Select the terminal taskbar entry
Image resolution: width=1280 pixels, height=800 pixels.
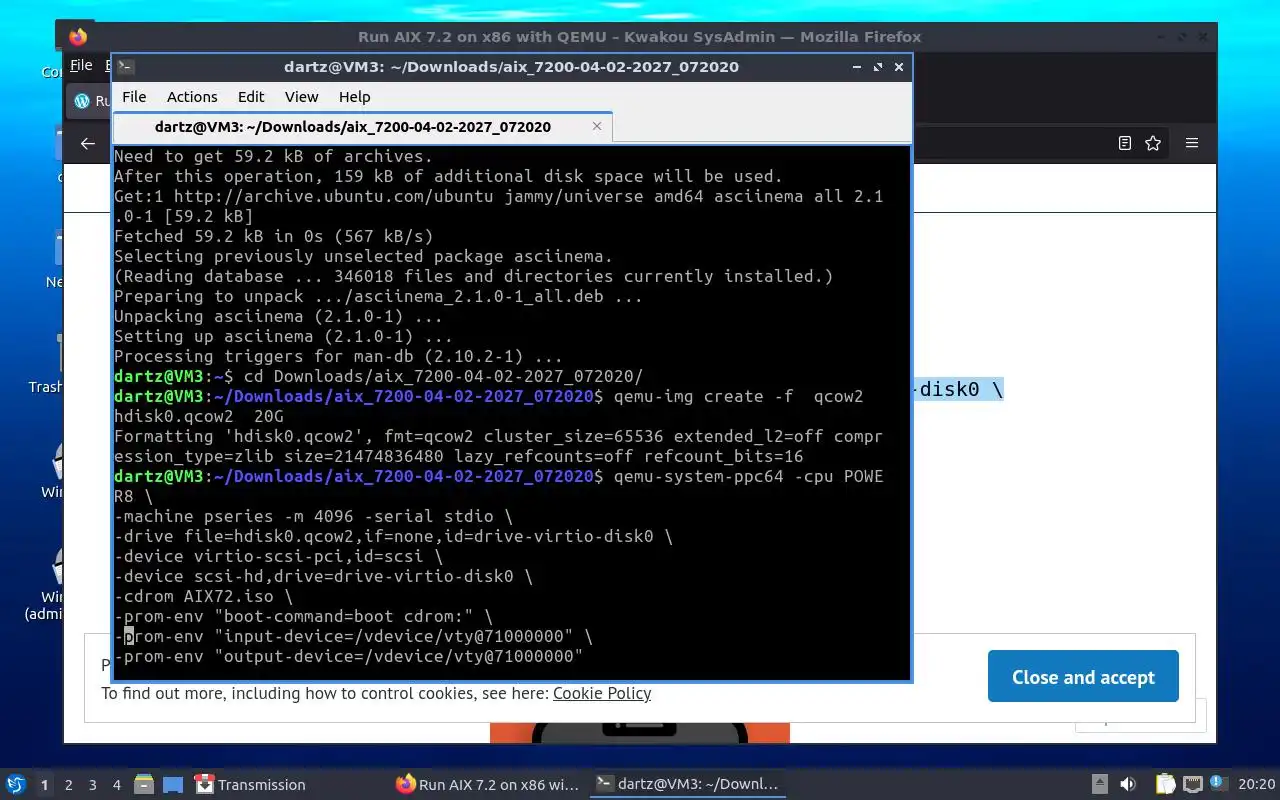coord(686,785)
